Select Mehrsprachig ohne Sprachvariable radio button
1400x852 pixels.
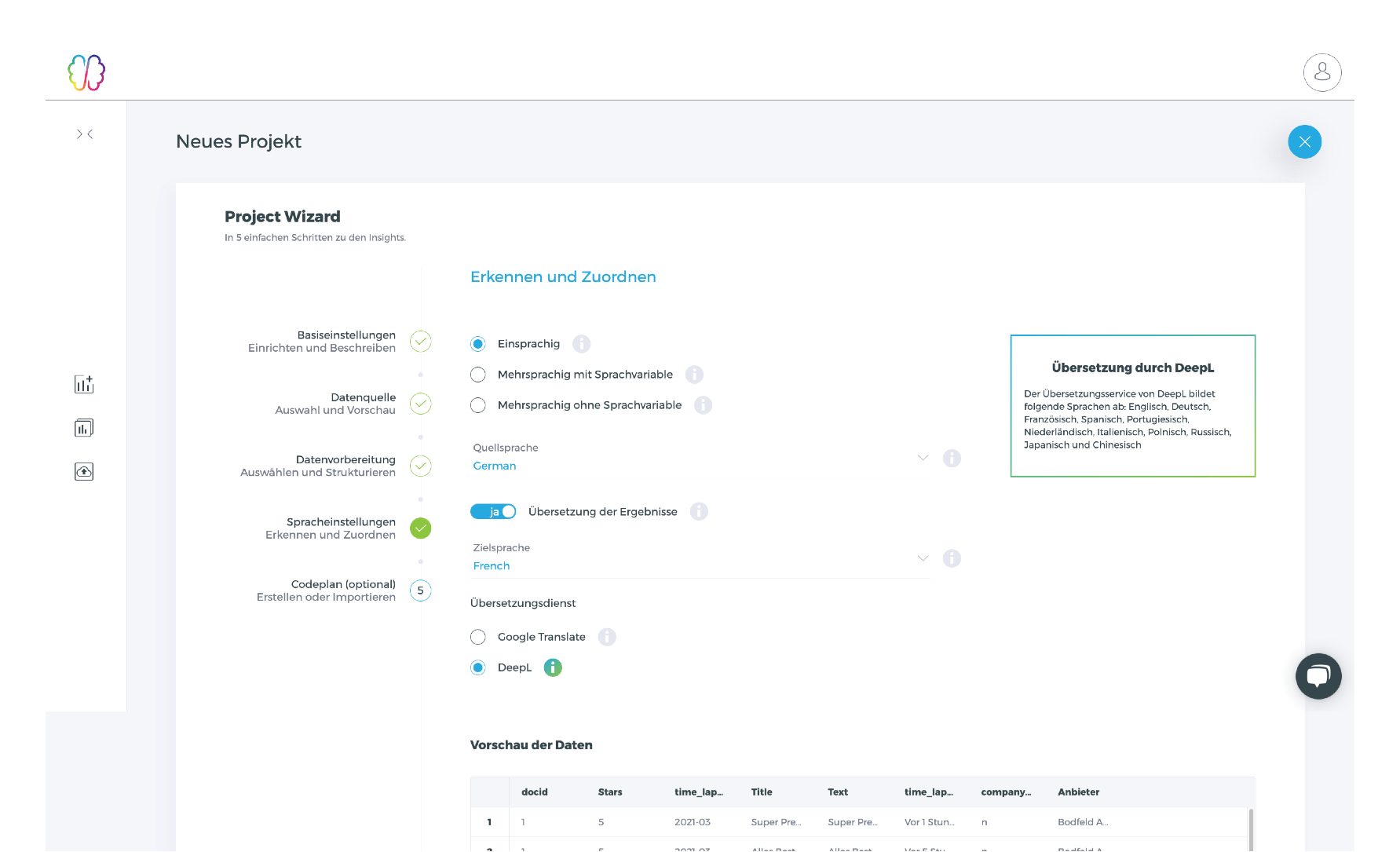pyautogui.click(x=478, y=405)
